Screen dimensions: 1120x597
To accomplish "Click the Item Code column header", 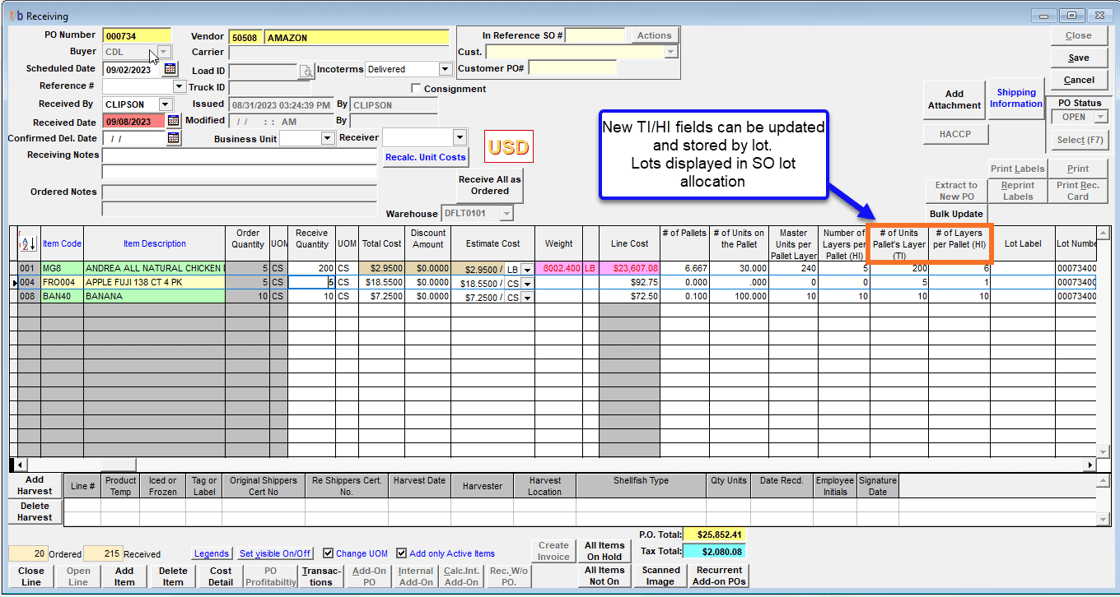I will pyautogui.click(x=62, y=244).
